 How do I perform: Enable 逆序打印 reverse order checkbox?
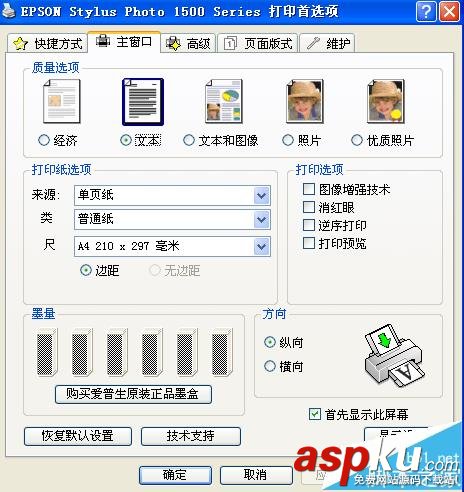click(x=309, y=225)
